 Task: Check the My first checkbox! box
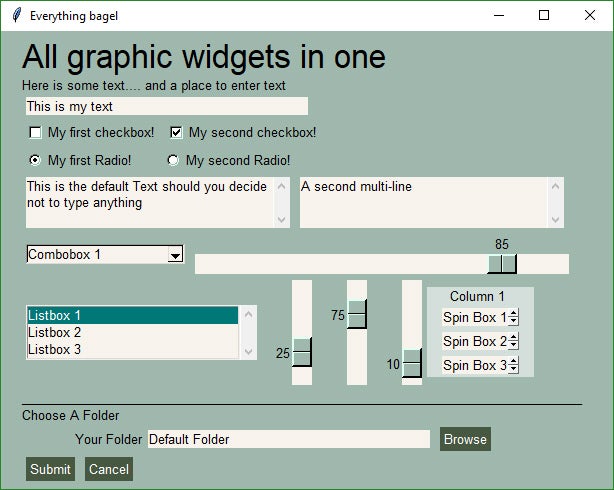coord(35,132)
